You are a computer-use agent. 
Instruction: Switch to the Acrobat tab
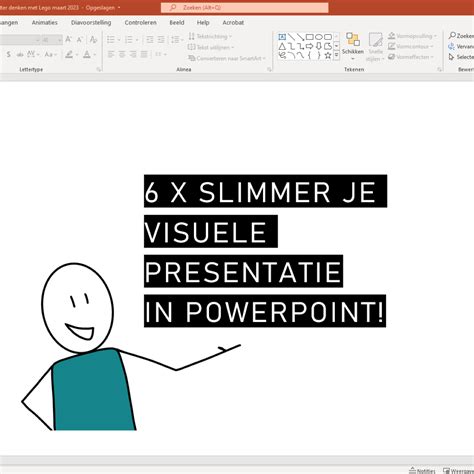[233, 23]
